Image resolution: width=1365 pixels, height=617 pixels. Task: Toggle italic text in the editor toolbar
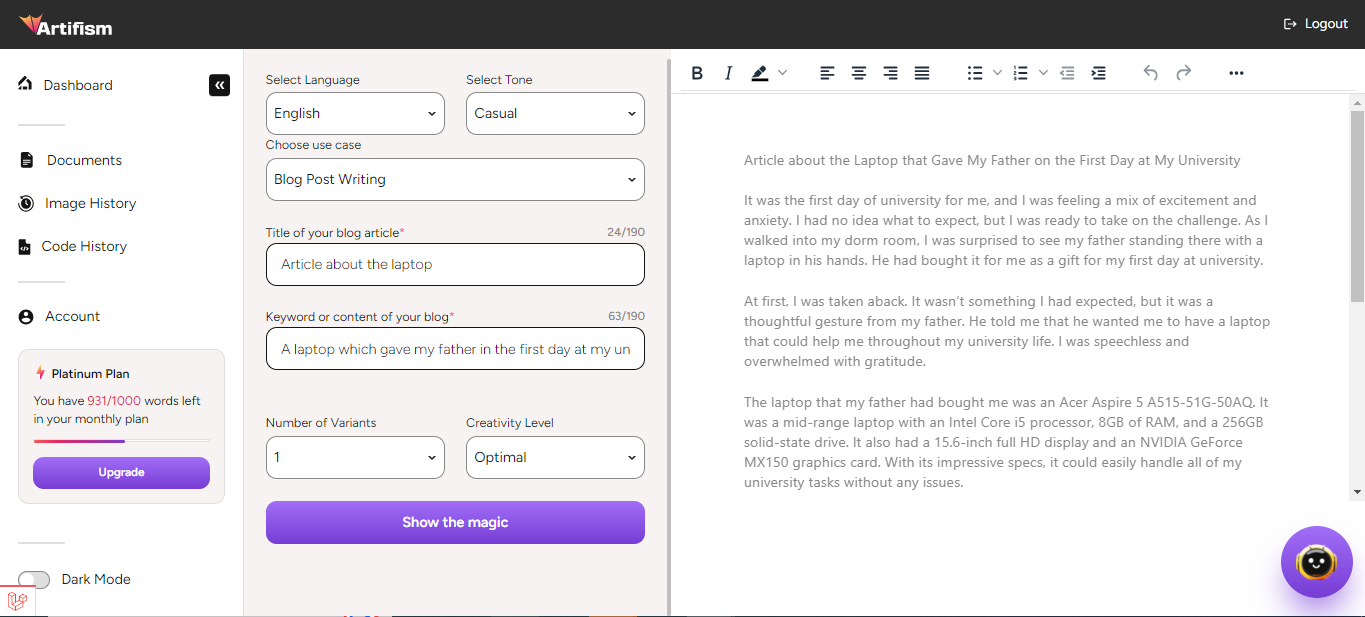pyautogui.click(x=728, y=73)
